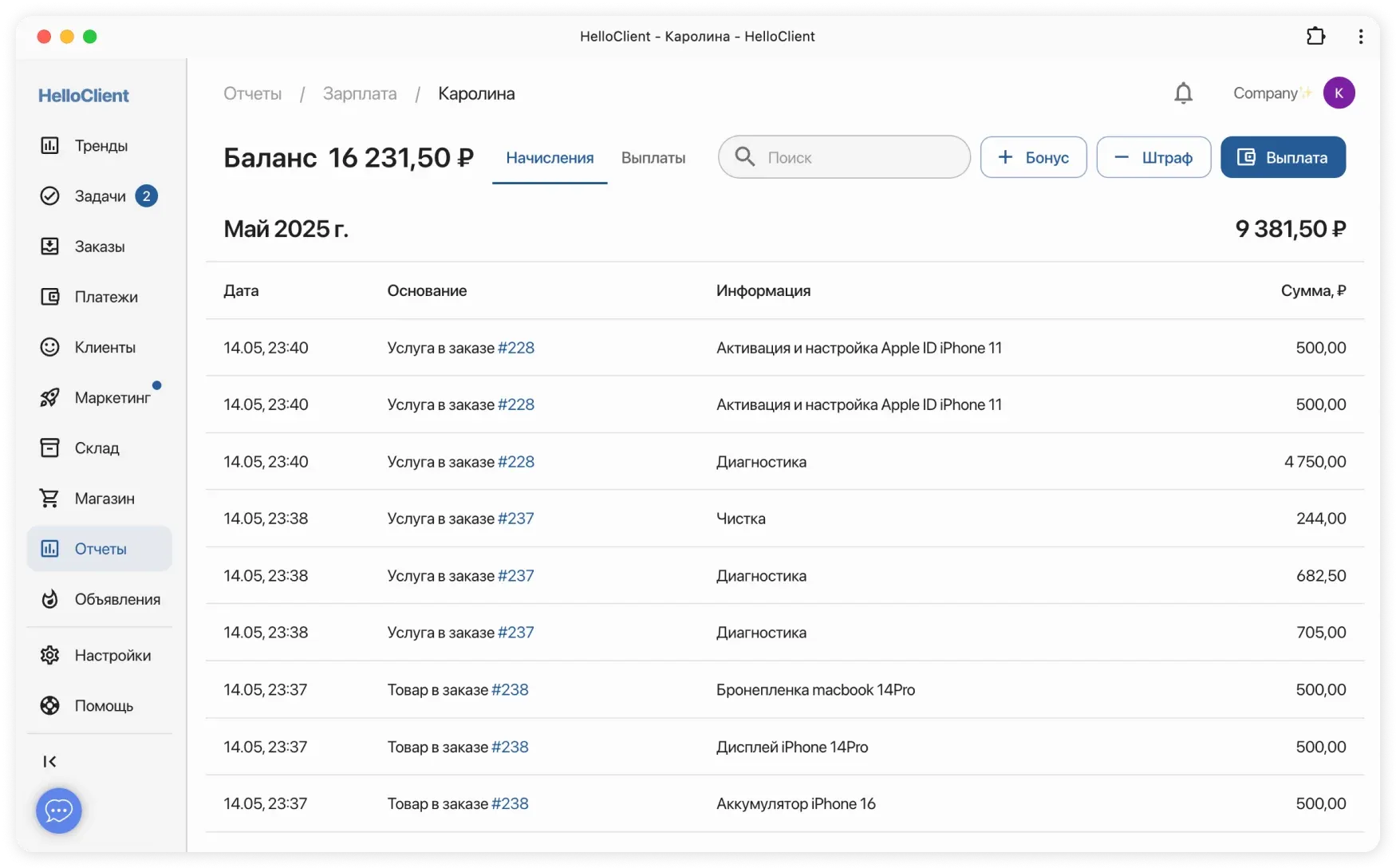Click the Tasks checkmark icon
This screenshot has height=868, width=1396.
coord(49,196)
